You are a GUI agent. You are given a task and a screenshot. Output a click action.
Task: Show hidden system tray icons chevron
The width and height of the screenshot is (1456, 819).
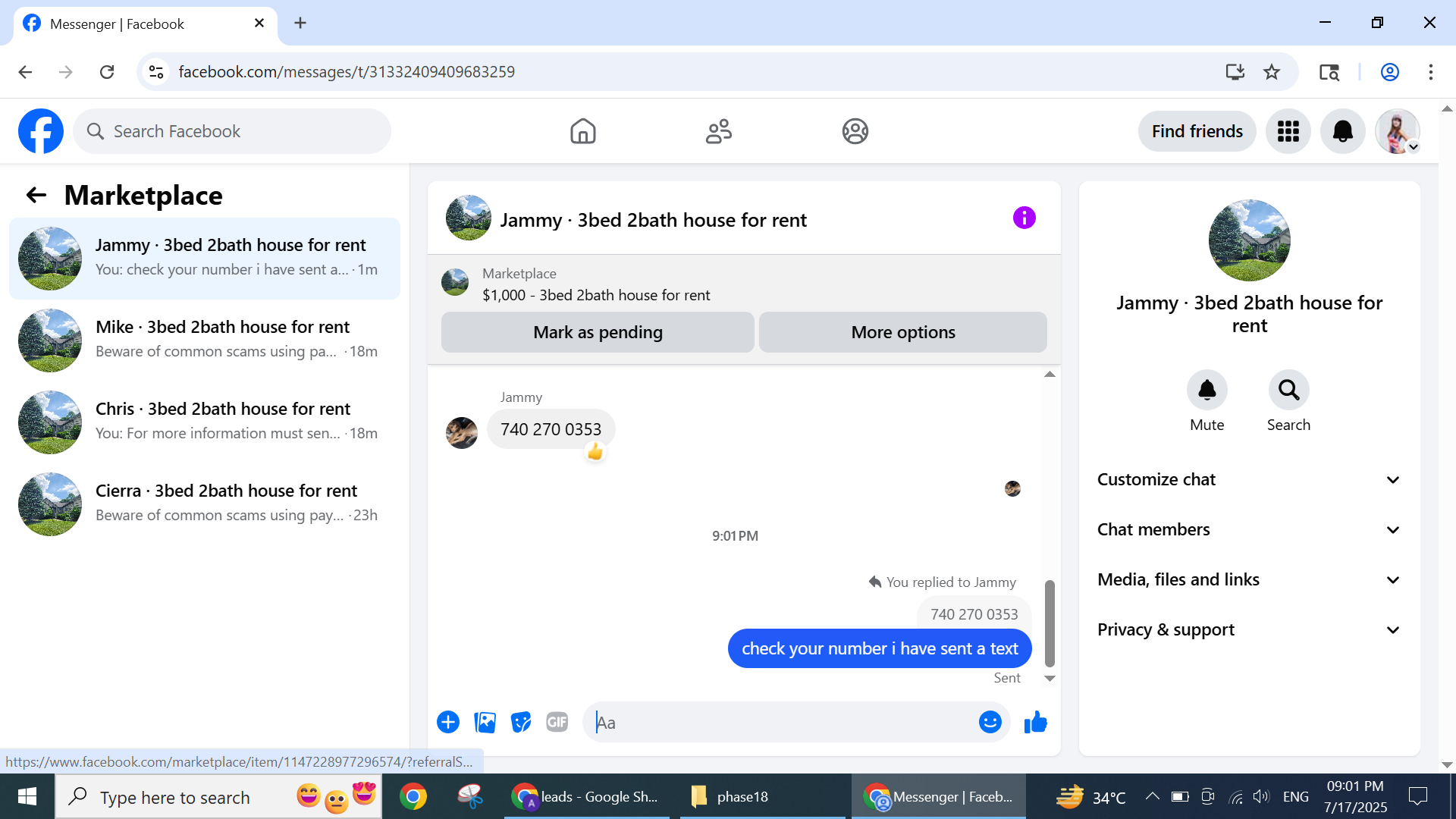(x=1152, y=796)
